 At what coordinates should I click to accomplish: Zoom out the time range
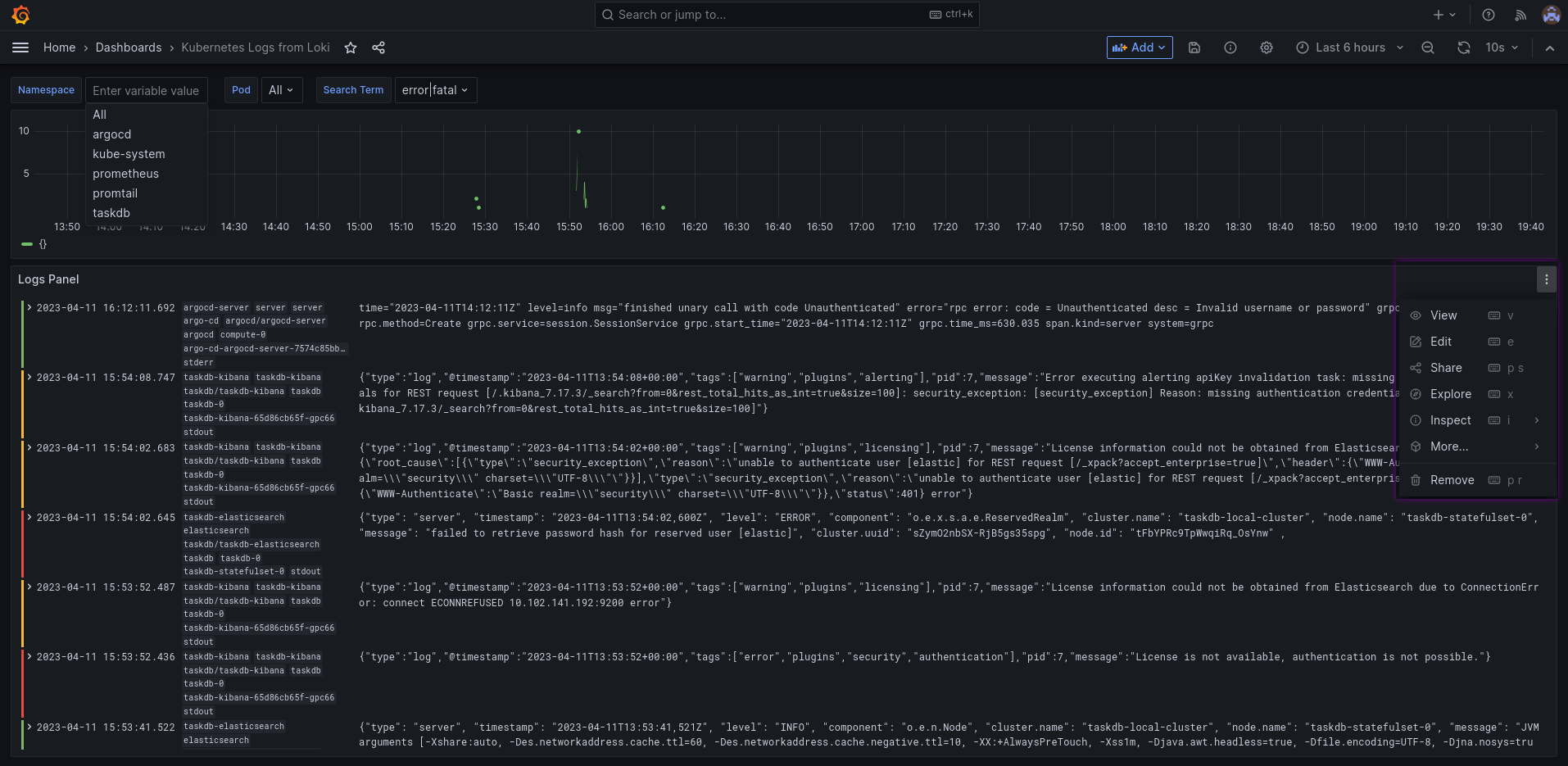(x=1428, y=48)
